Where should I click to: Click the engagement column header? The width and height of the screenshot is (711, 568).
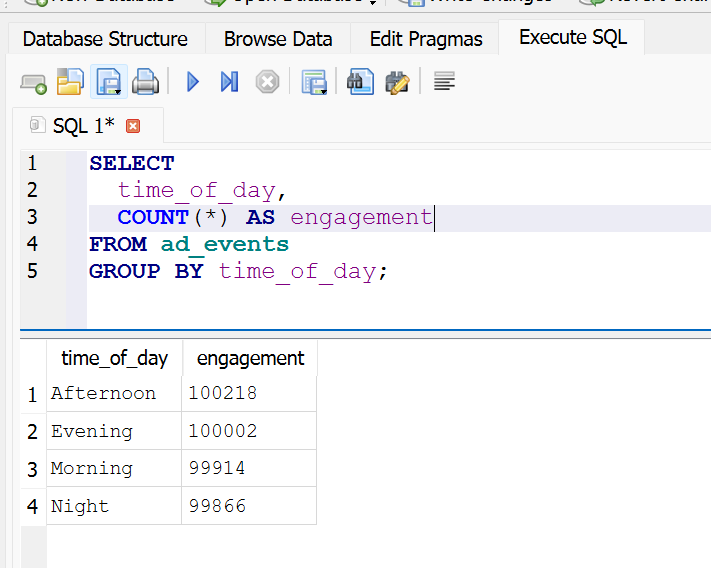(250, 358)
